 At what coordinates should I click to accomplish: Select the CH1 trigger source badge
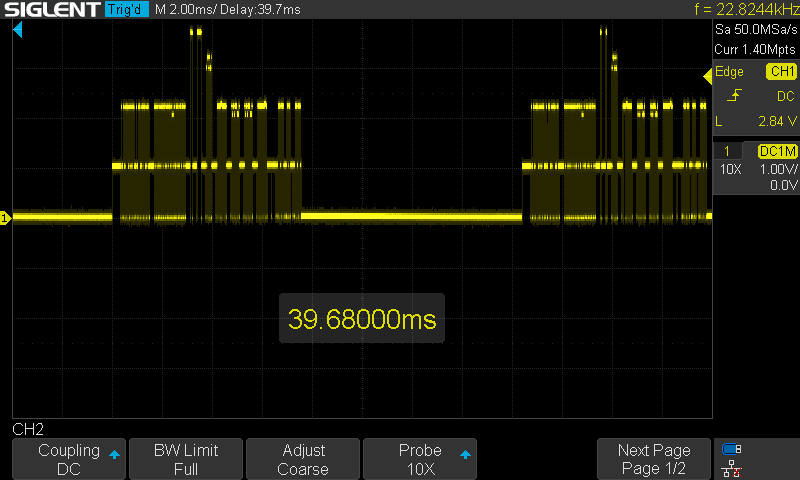tap(782, 71)
